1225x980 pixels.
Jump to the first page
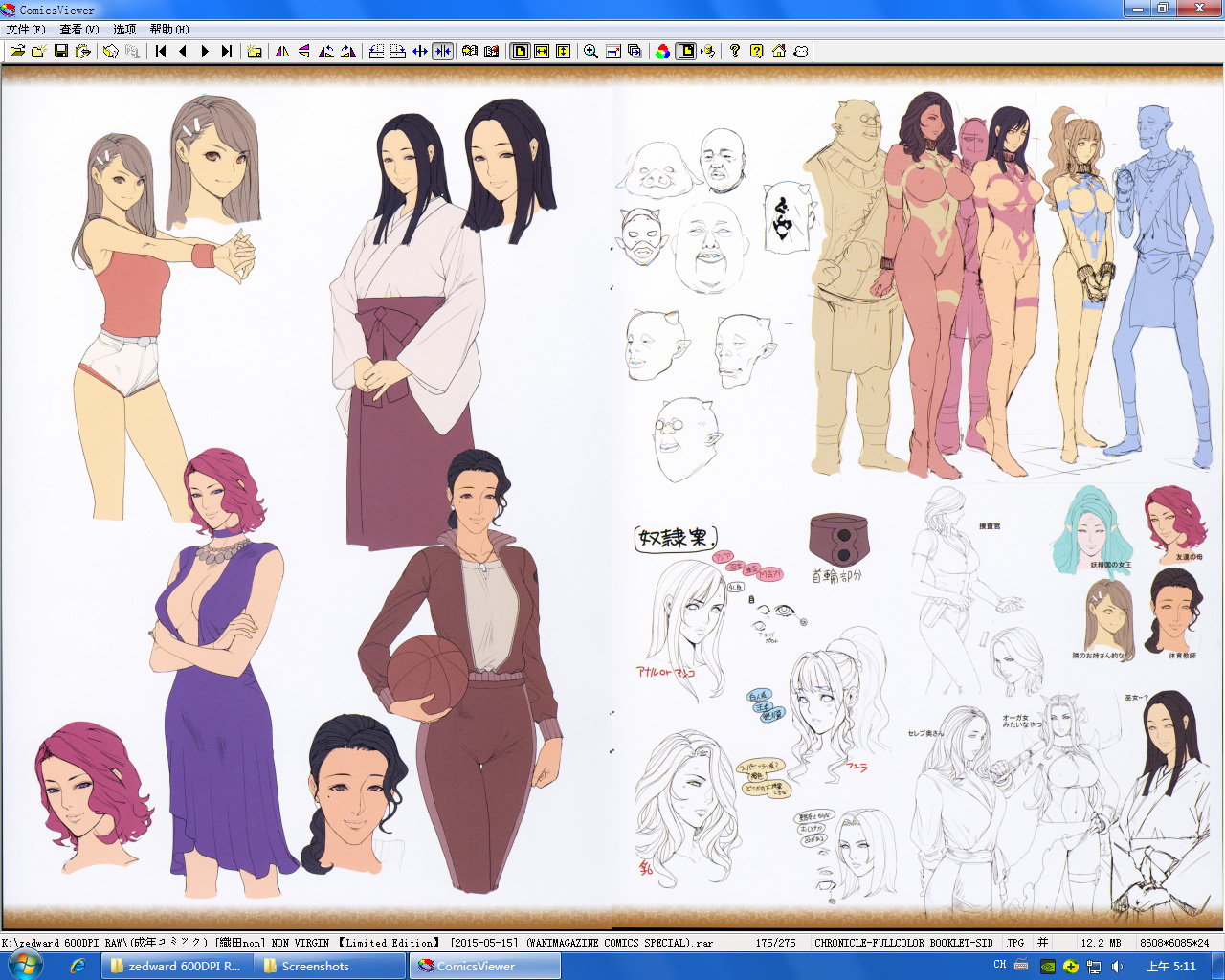pos(161,52)
